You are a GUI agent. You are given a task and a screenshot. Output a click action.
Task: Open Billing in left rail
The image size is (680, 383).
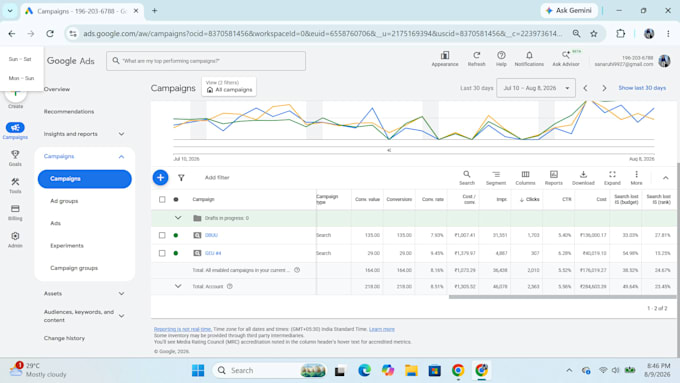[x=15, y=213]
